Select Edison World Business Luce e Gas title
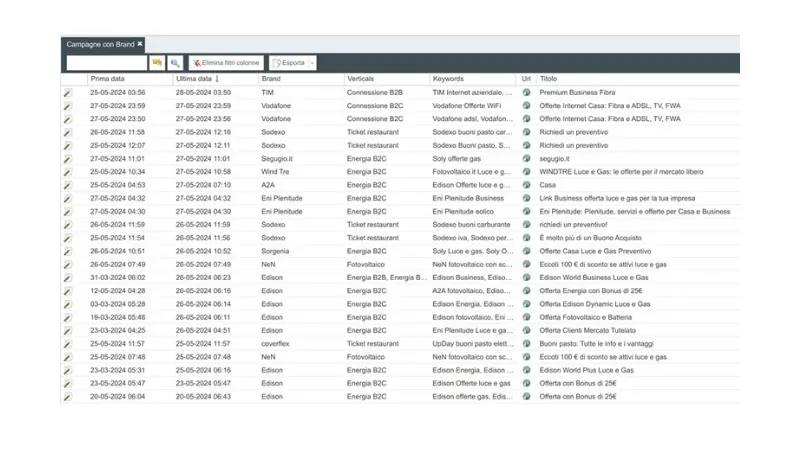Viewport: 800px width, 450px height. coord(594,278)
